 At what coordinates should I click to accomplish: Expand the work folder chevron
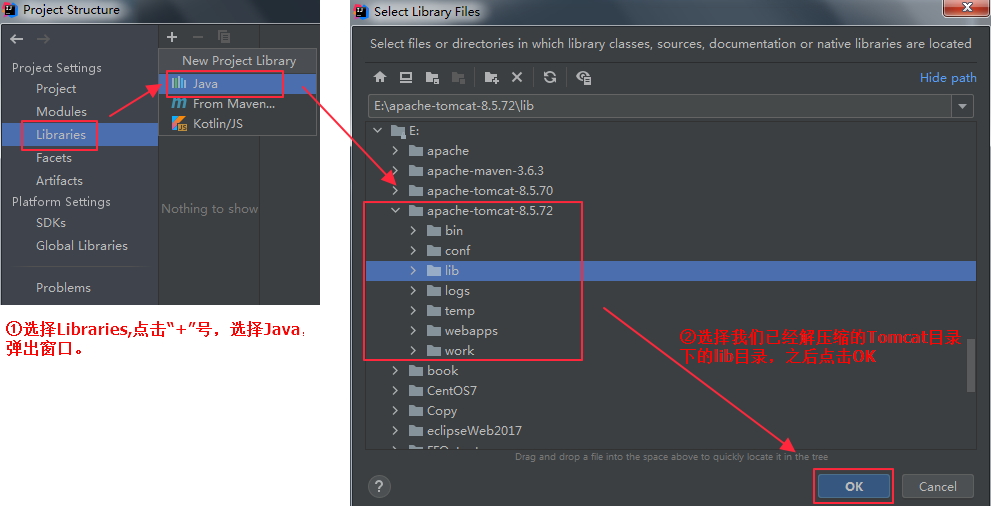[x=413, y=351]
